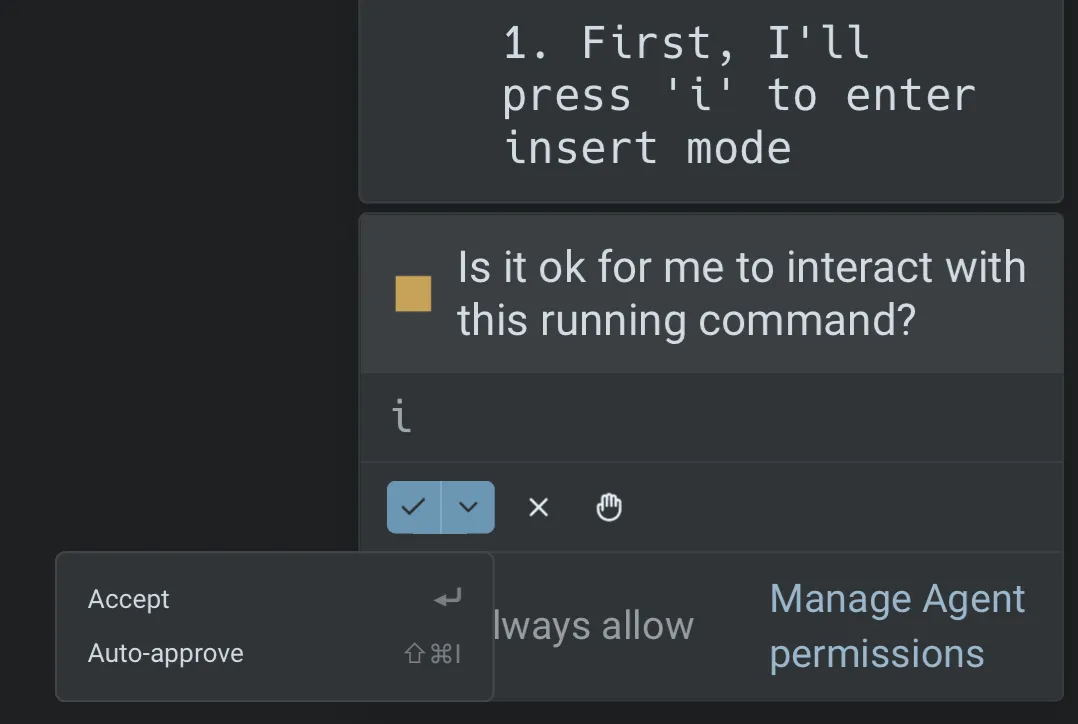The height and width of the screenshot is (724, 1078).
Task: Choose Accept from the popup menu
Action: tap(128, 598)
